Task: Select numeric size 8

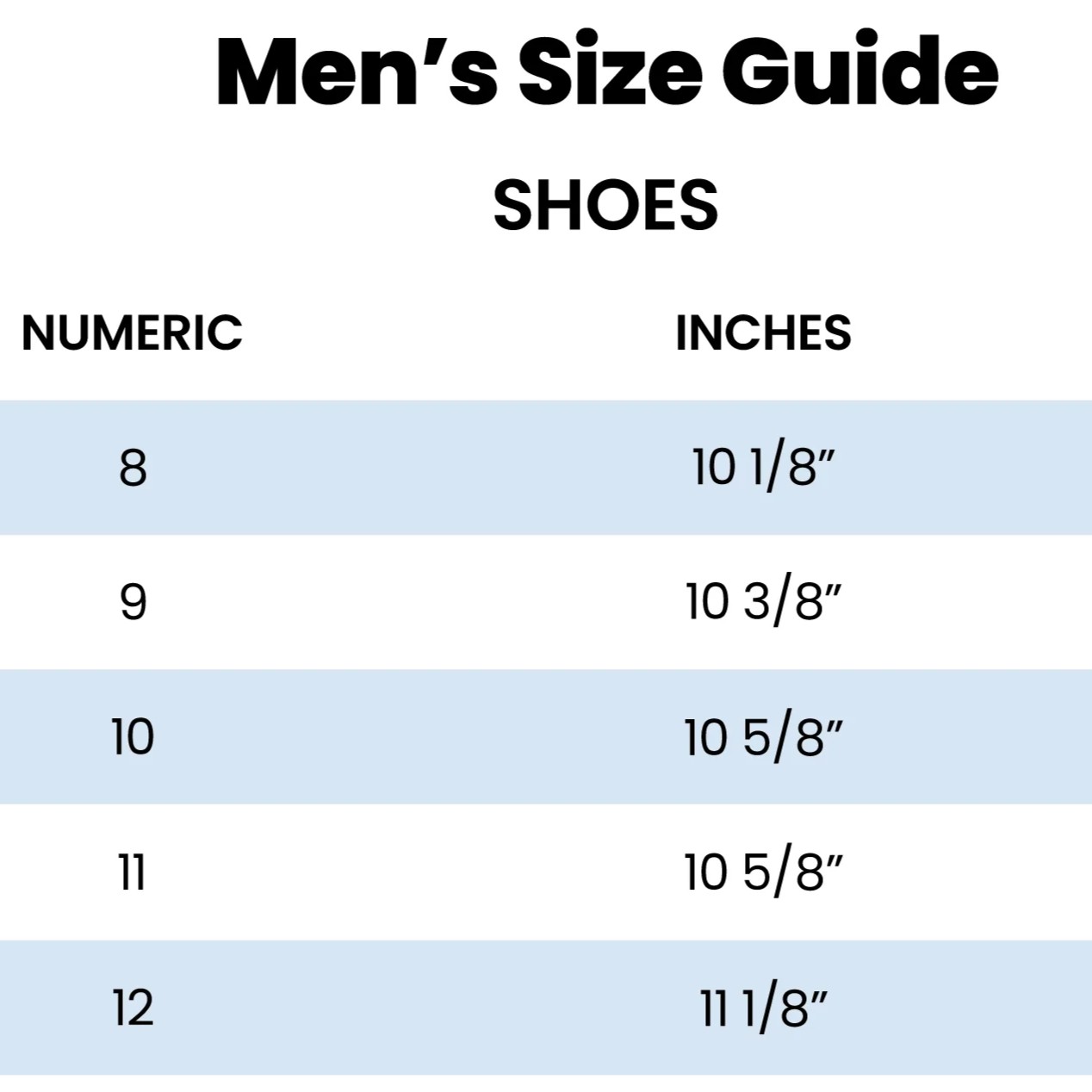Action: pyautogui.click(x=133, y=468)
